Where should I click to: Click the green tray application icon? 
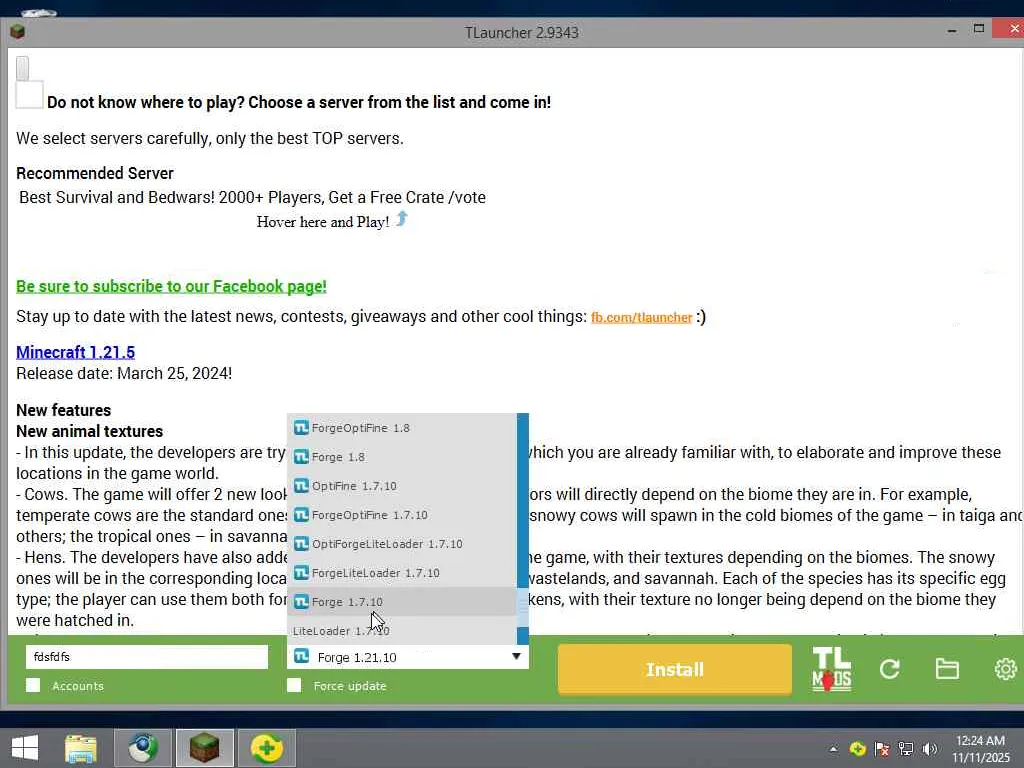(857, 749)
